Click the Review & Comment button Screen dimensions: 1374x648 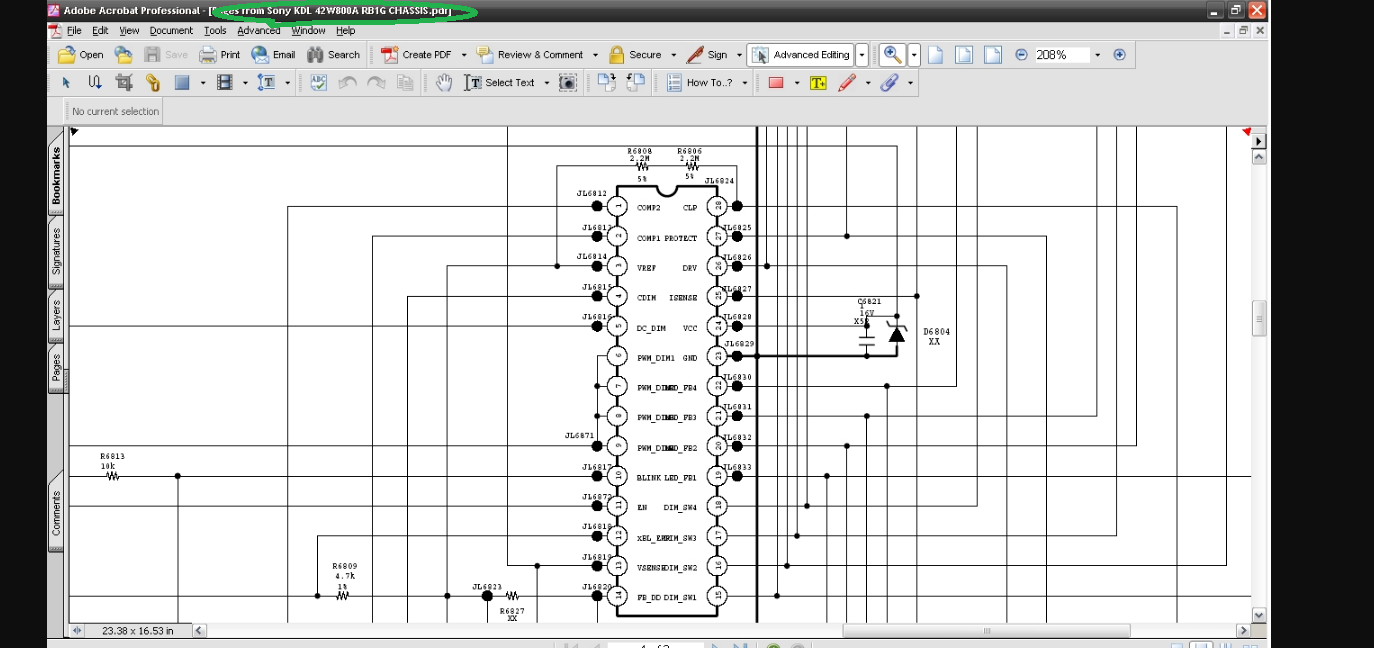(530, 55)
